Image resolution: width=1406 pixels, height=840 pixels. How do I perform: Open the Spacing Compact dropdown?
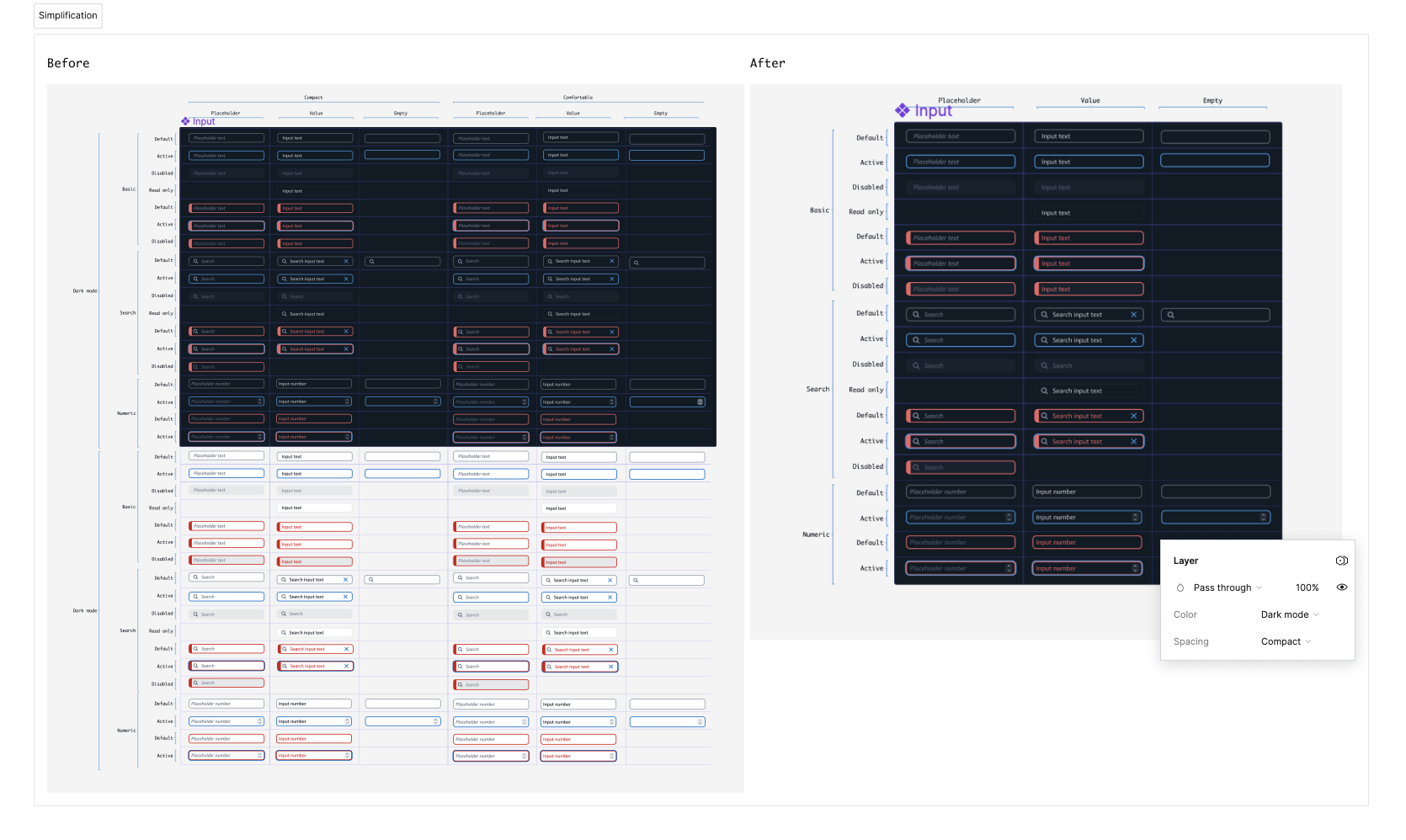pos(1286,641)
